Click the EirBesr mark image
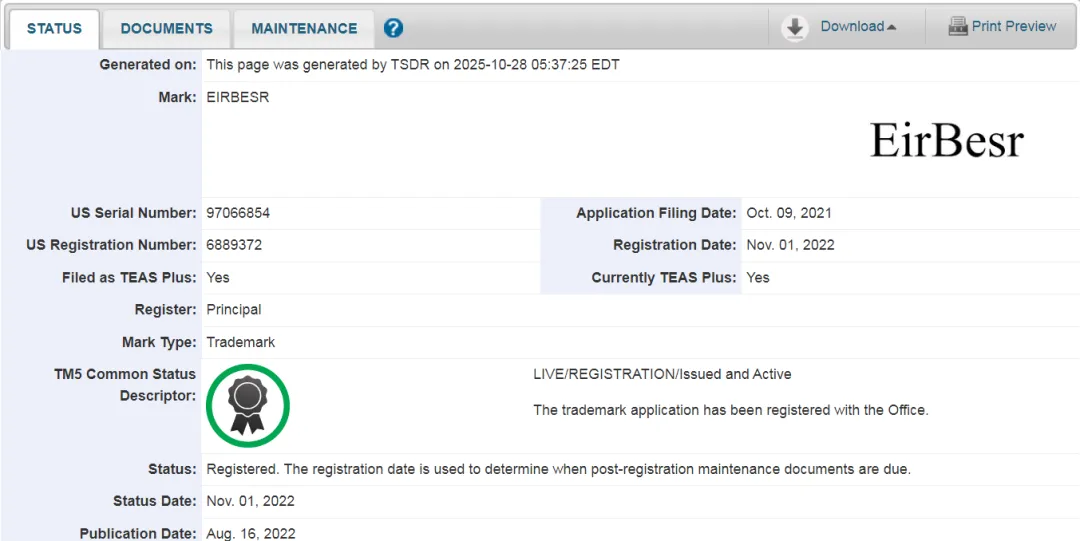The height and width of the screenshot is (541, 1080). click(946, 141)
